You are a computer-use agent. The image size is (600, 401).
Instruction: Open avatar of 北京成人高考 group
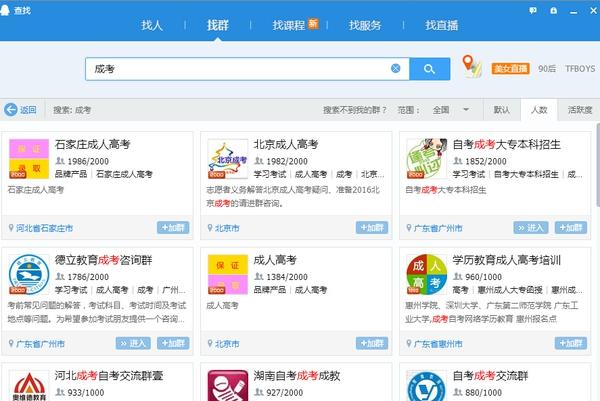[228, 159]
